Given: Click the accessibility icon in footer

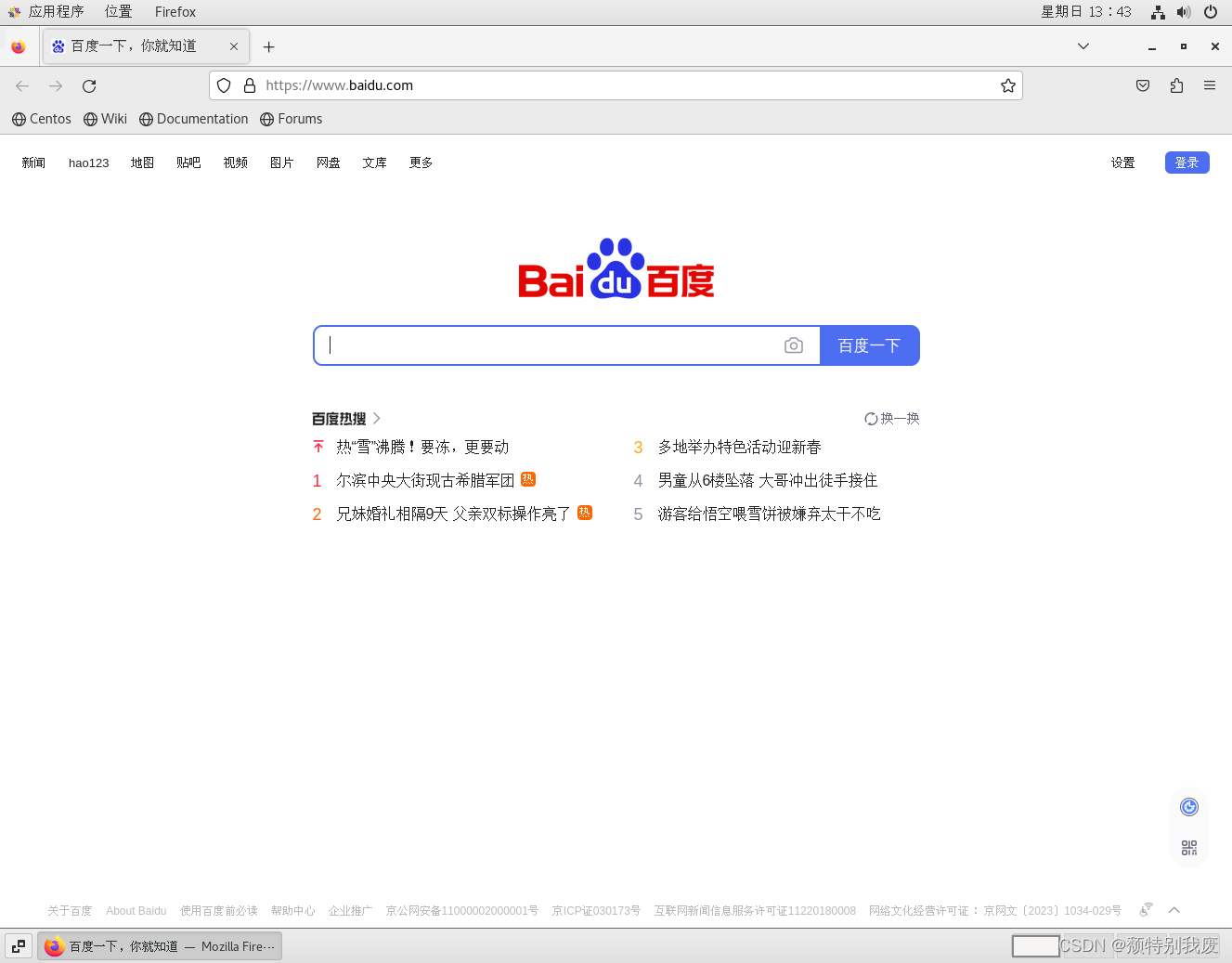Looking at the screenshot, I should tap(1147, 910).
